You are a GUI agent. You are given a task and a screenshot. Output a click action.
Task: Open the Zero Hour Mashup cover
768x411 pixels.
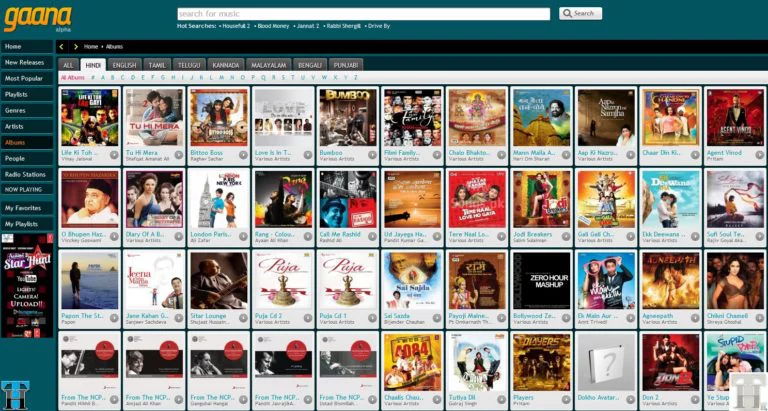pos(541,281)
